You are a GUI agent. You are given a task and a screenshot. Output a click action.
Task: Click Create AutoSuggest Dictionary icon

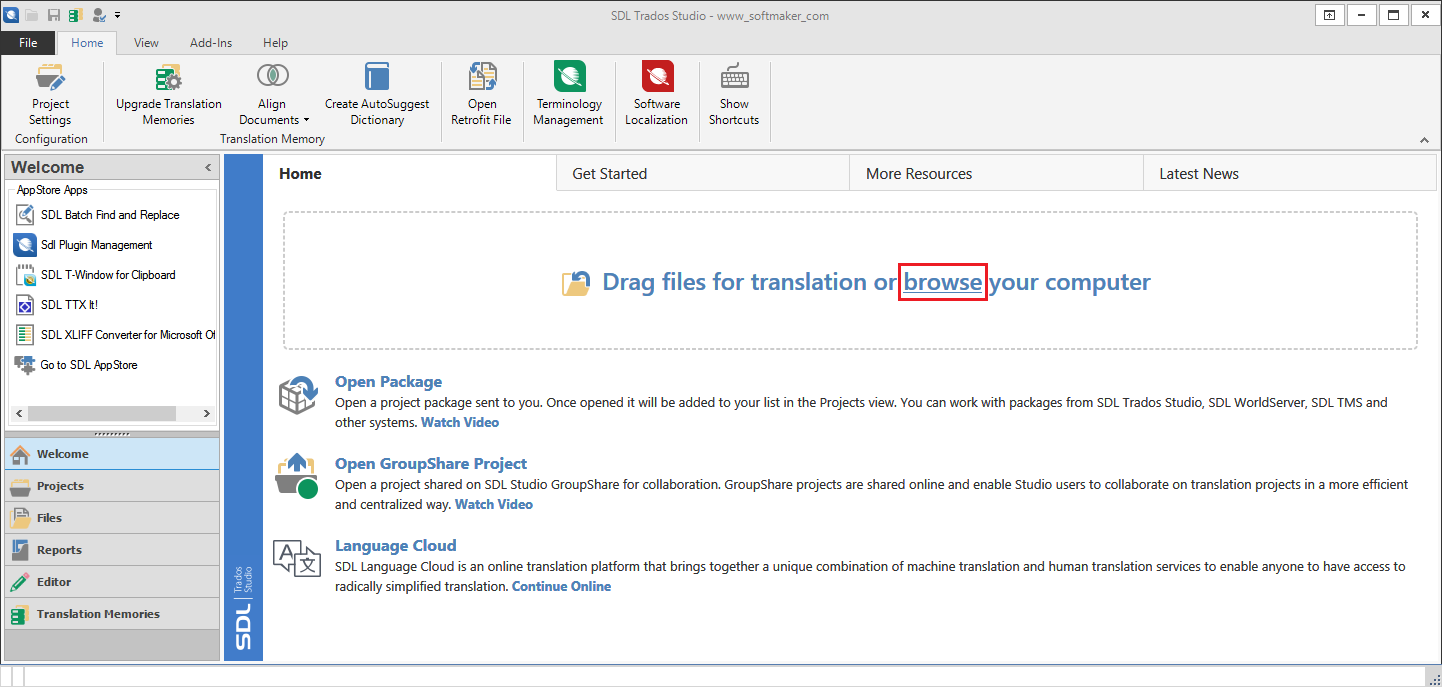pos(377,77)
